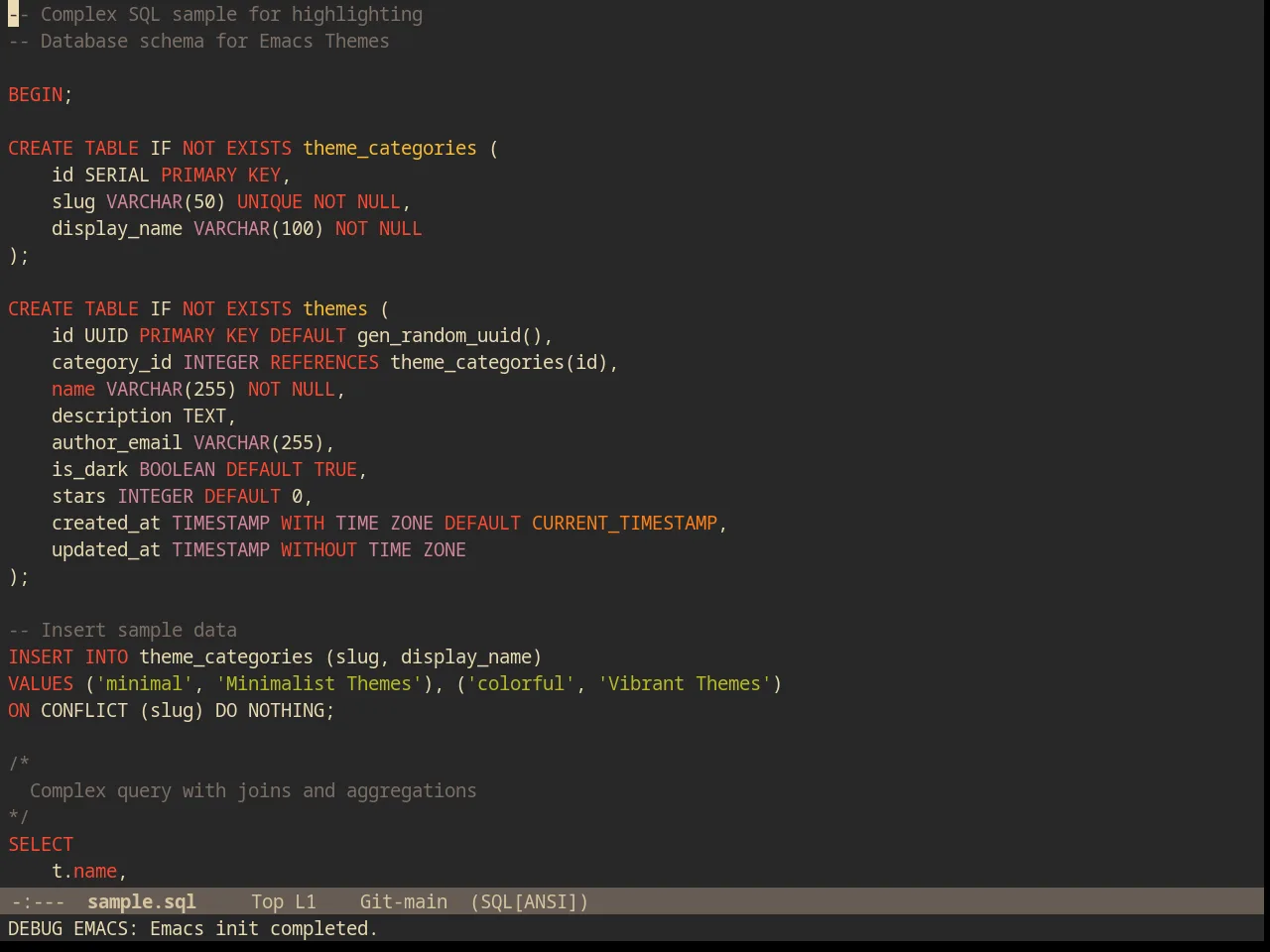Click the BOOLEAN type keyword
This screenshot has width=1270, height=952.
[177, 469]
